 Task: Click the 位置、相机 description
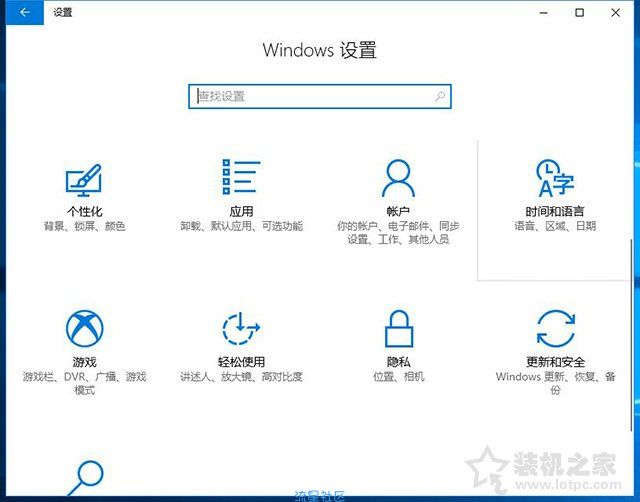(398, 376)
